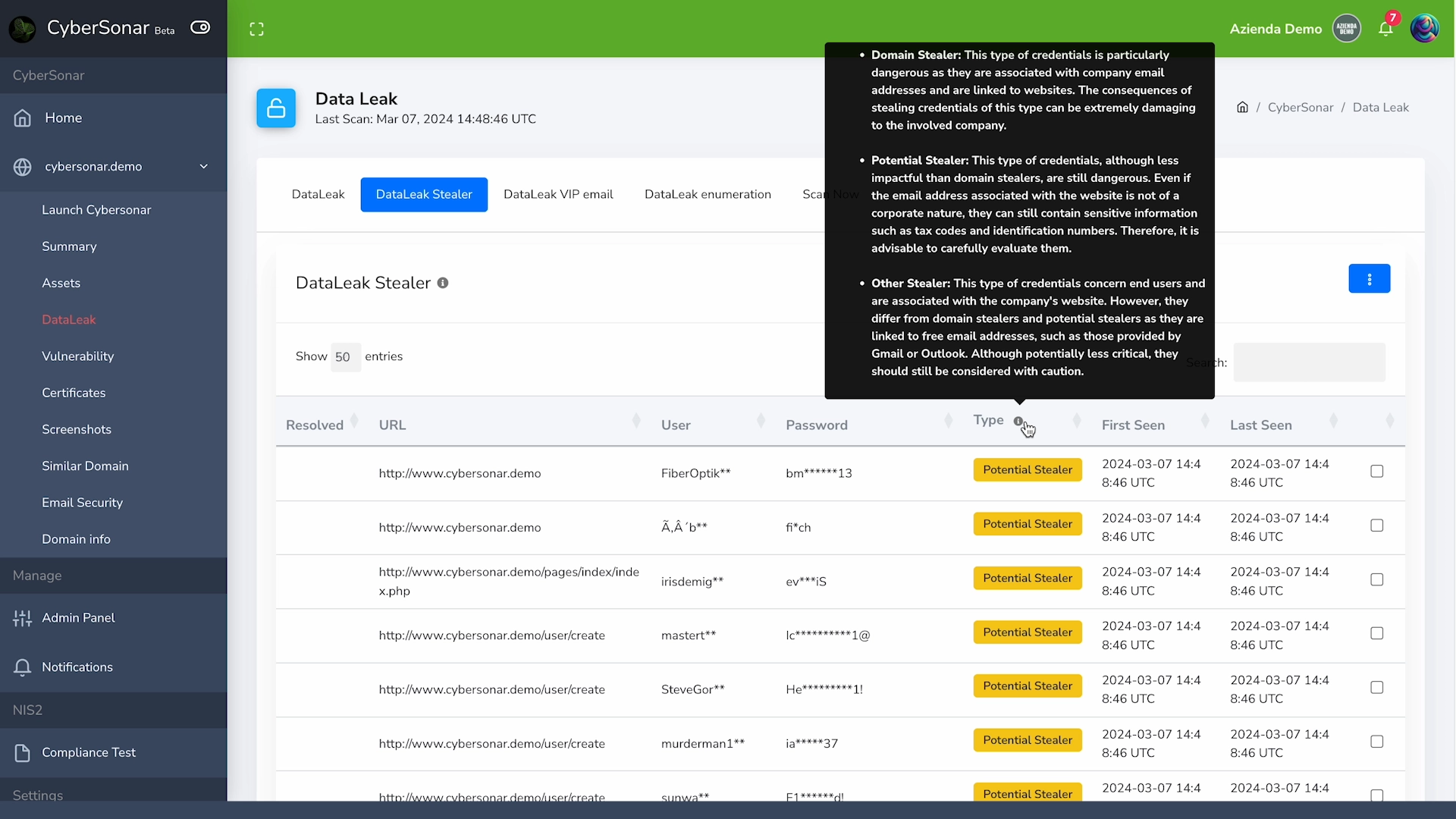This screenshot has width=1456, height=819.
Task: Click the DataLeak Stealer info icon
Action: coord(443,283)
